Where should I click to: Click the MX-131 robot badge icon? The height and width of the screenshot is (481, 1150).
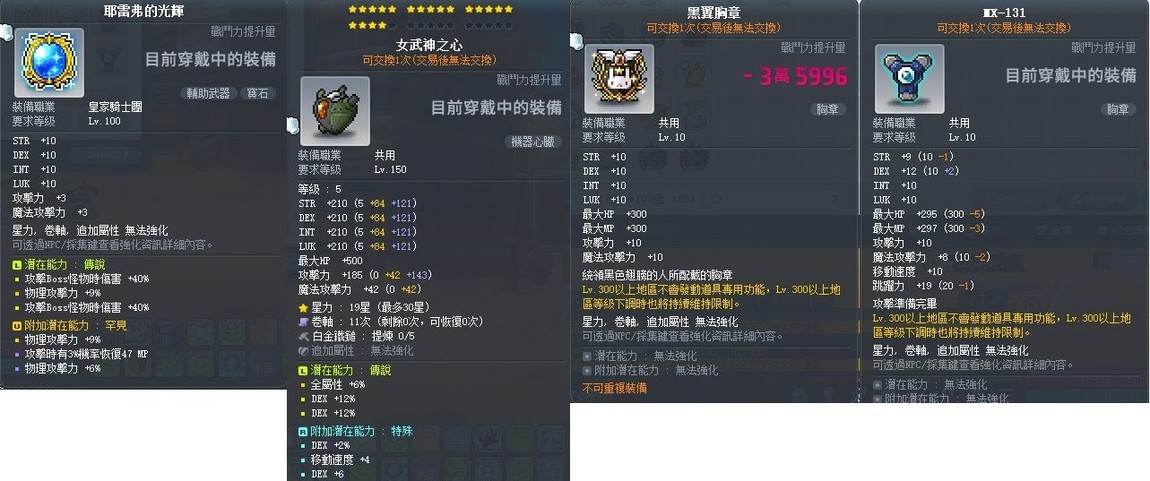pyautogui.click(x=909, y=78)
